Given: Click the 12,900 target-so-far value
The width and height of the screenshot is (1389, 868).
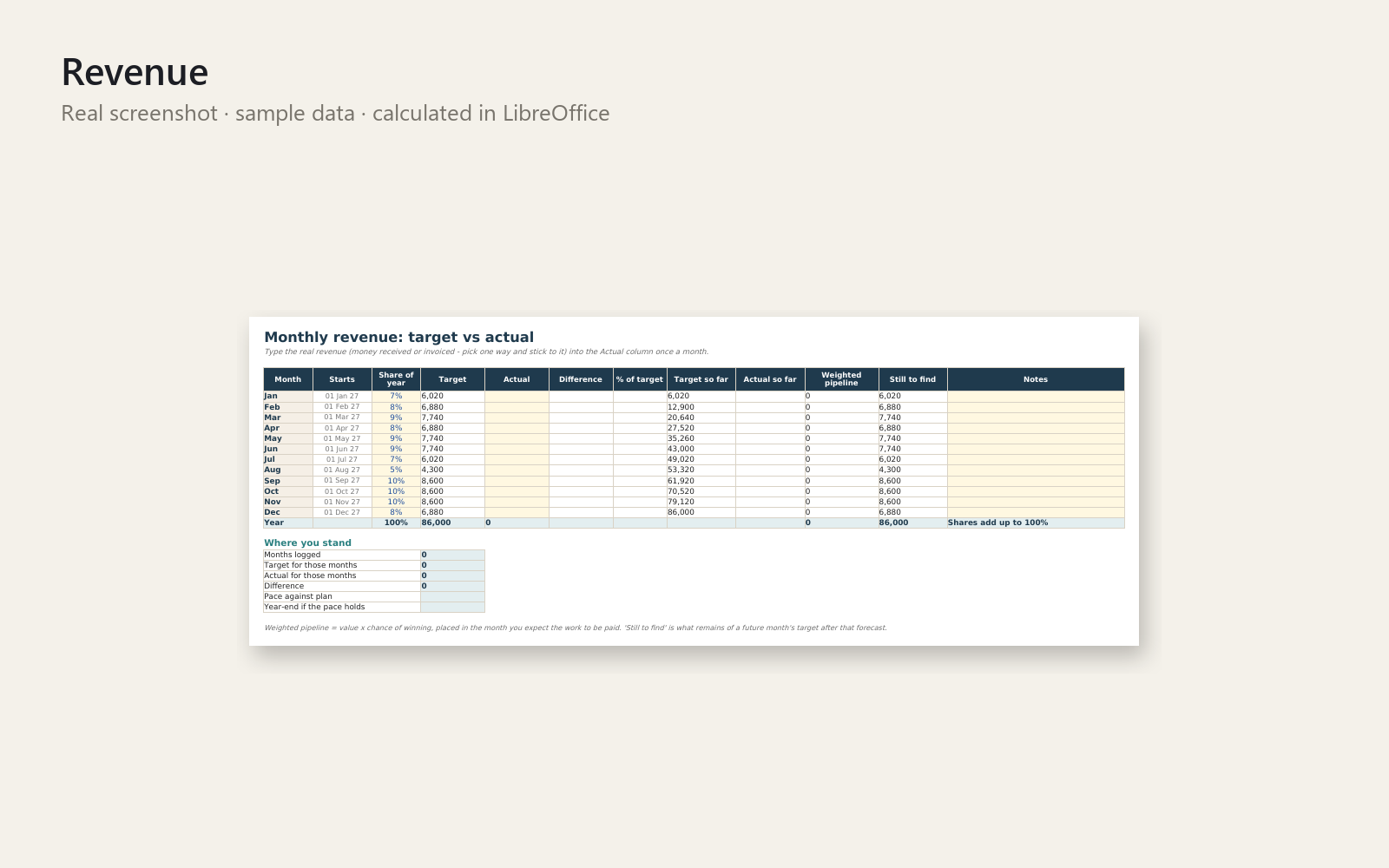Looking at the screenshot, I should (701, 407).
